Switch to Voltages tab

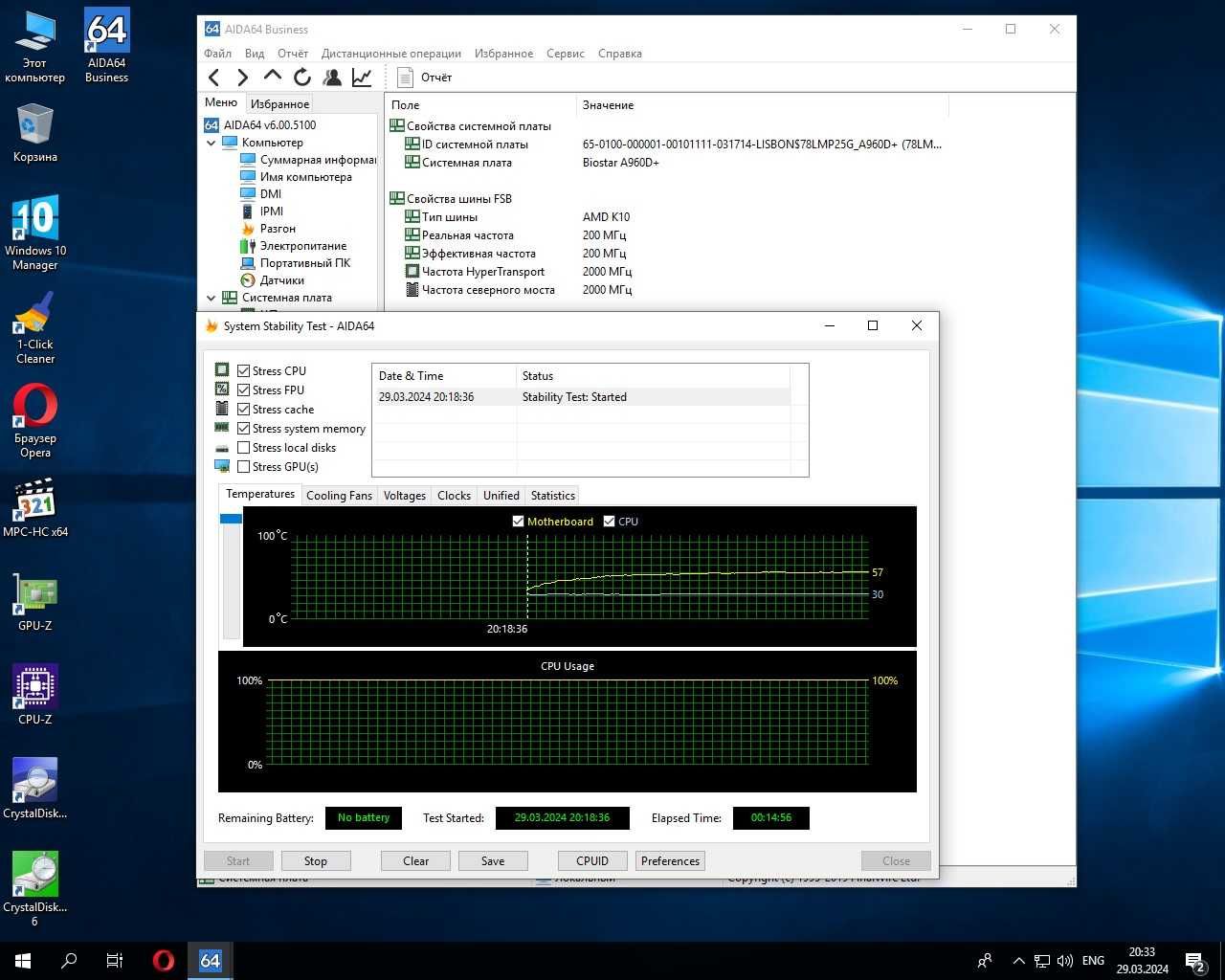[405, 496]
